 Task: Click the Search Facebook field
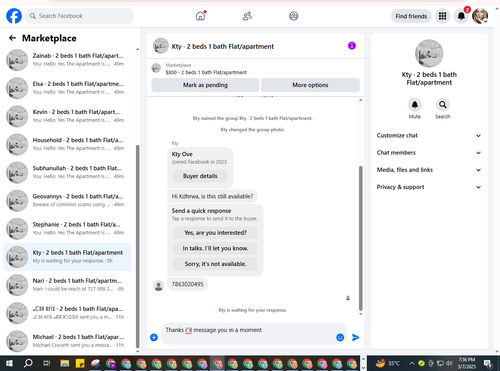point(80,16)
